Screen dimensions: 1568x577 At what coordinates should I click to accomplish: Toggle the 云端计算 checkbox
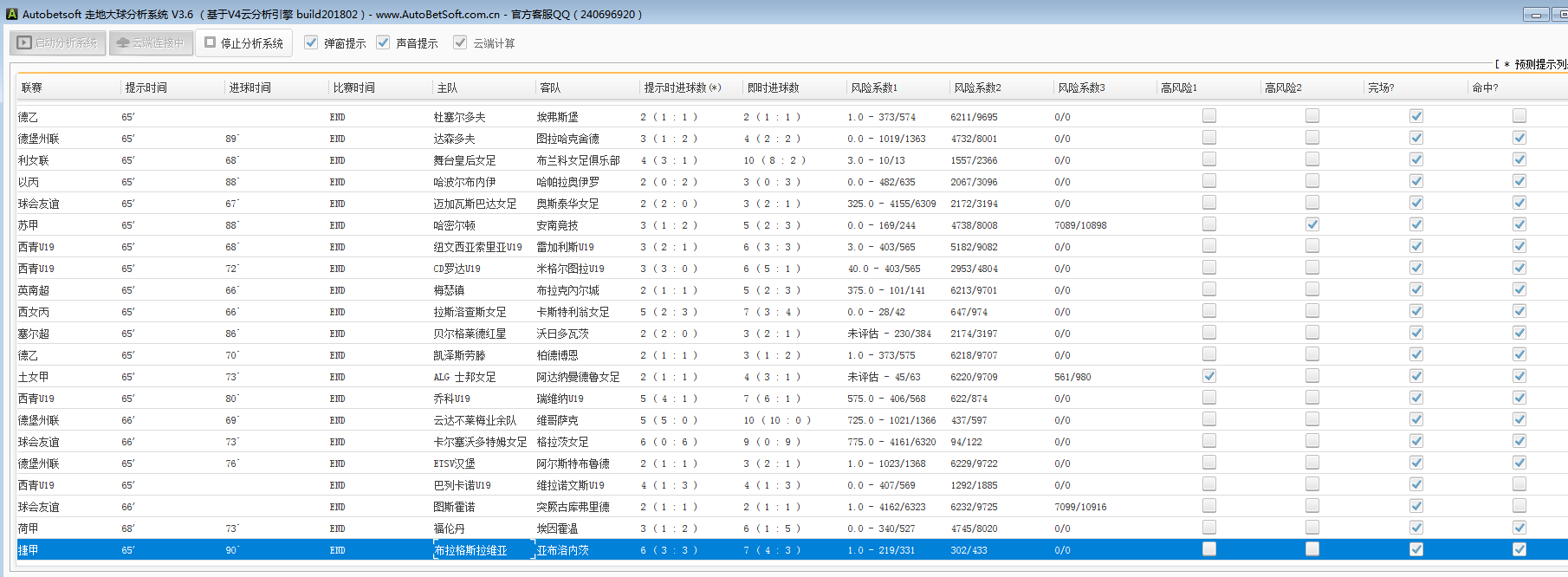[460, 42]
